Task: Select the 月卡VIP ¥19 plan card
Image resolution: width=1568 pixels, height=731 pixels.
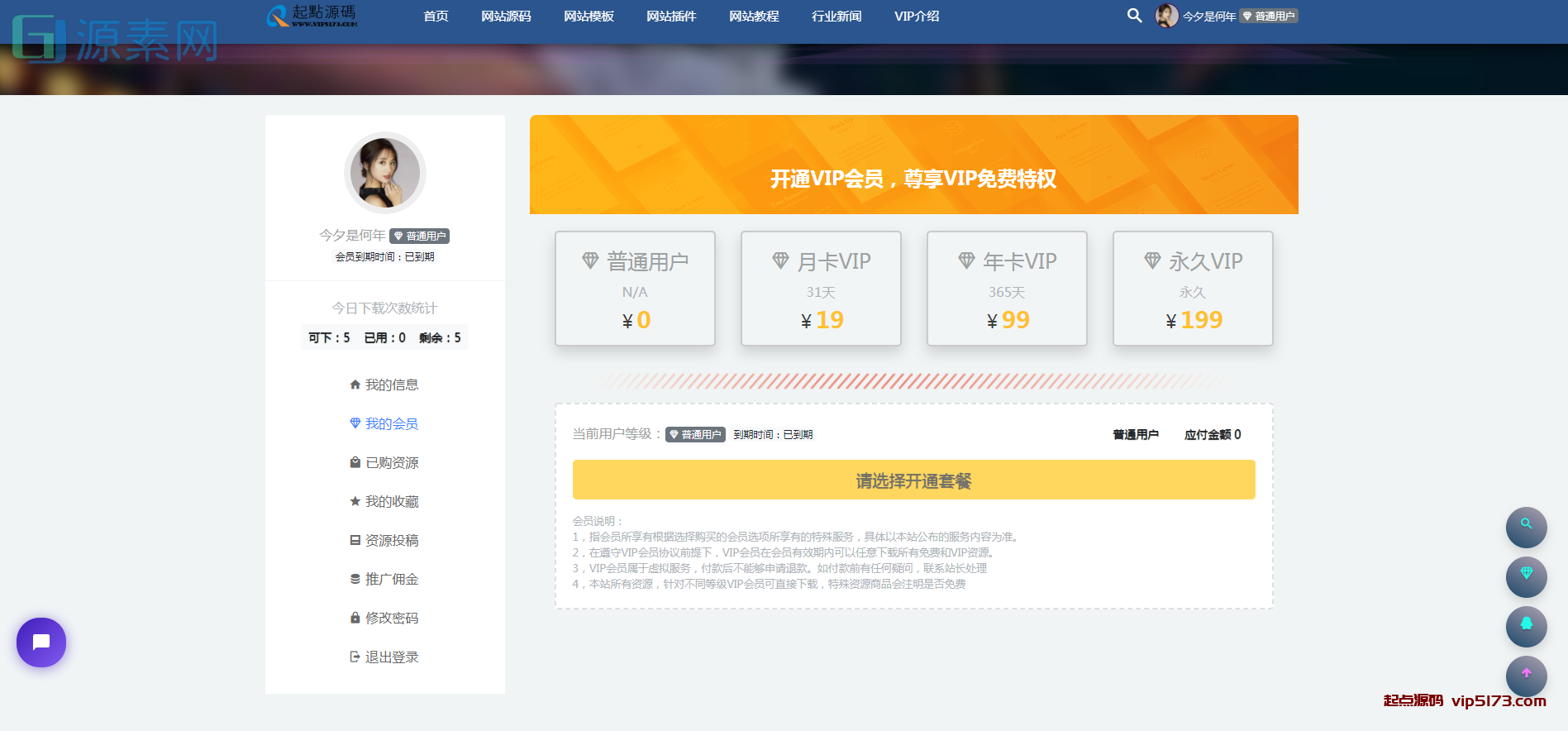Action: tap(821, 288)
